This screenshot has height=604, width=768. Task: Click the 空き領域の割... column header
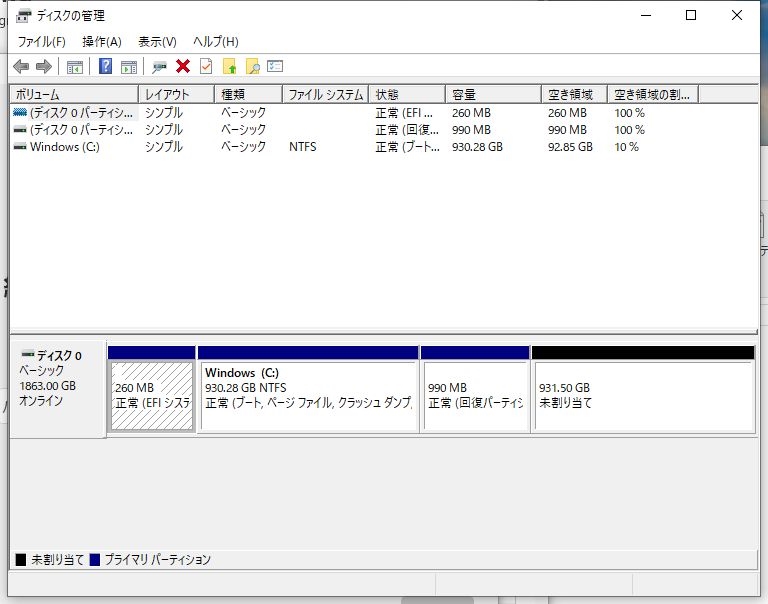click(653, 94)
